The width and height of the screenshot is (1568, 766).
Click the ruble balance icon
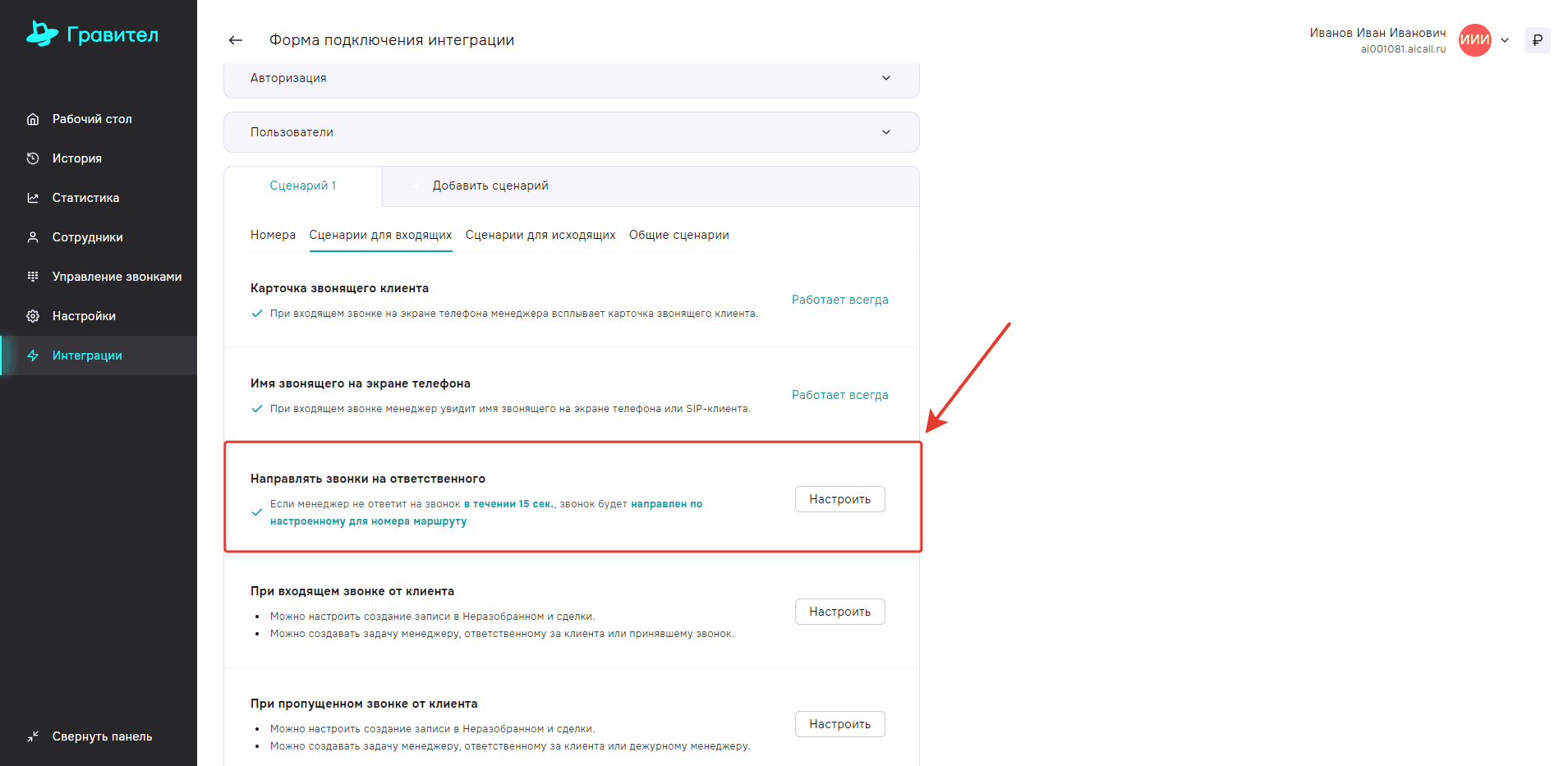(x=1537, y=40)
